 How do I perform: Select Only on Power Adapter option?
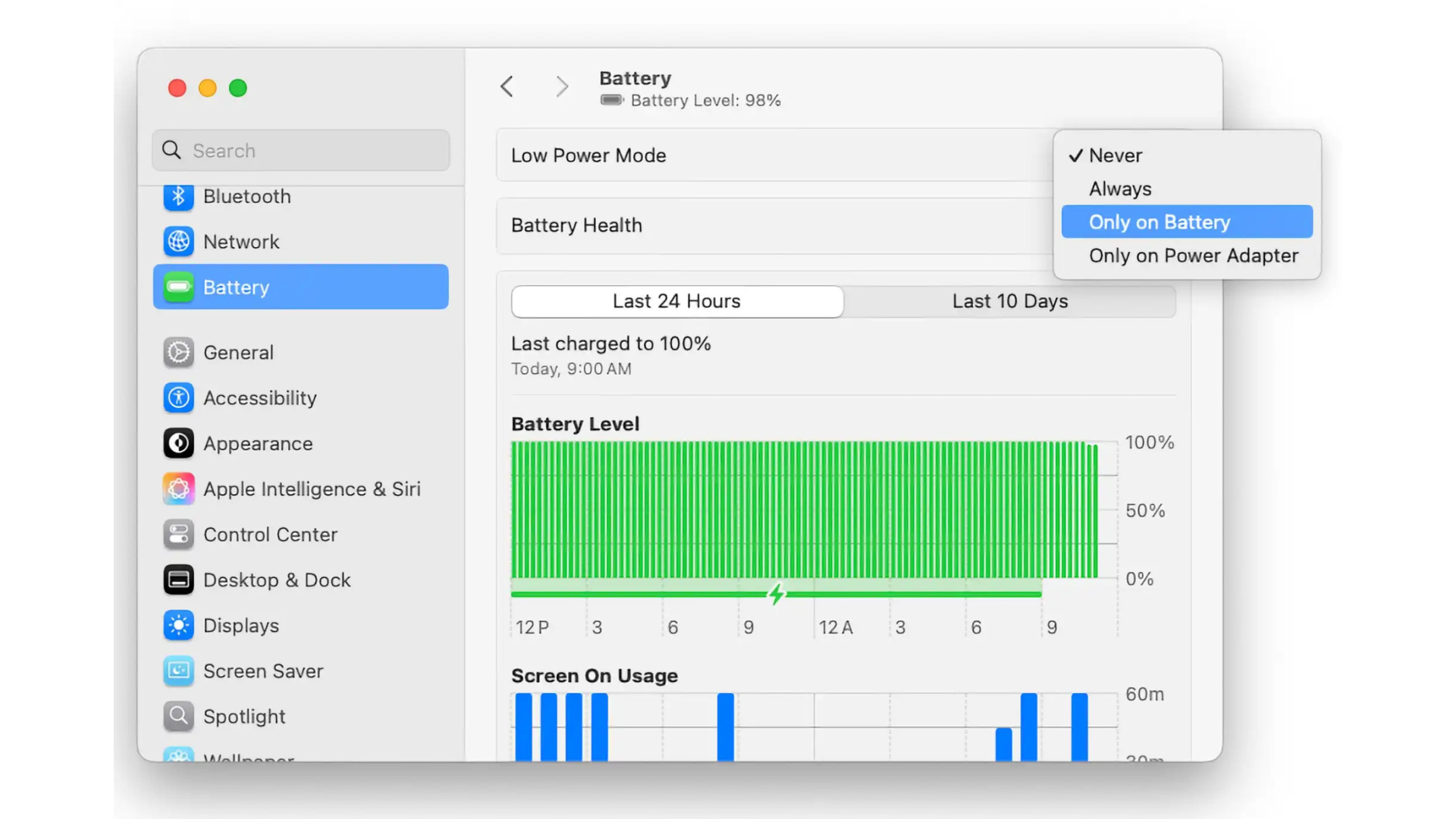[x=1194, y=256]
